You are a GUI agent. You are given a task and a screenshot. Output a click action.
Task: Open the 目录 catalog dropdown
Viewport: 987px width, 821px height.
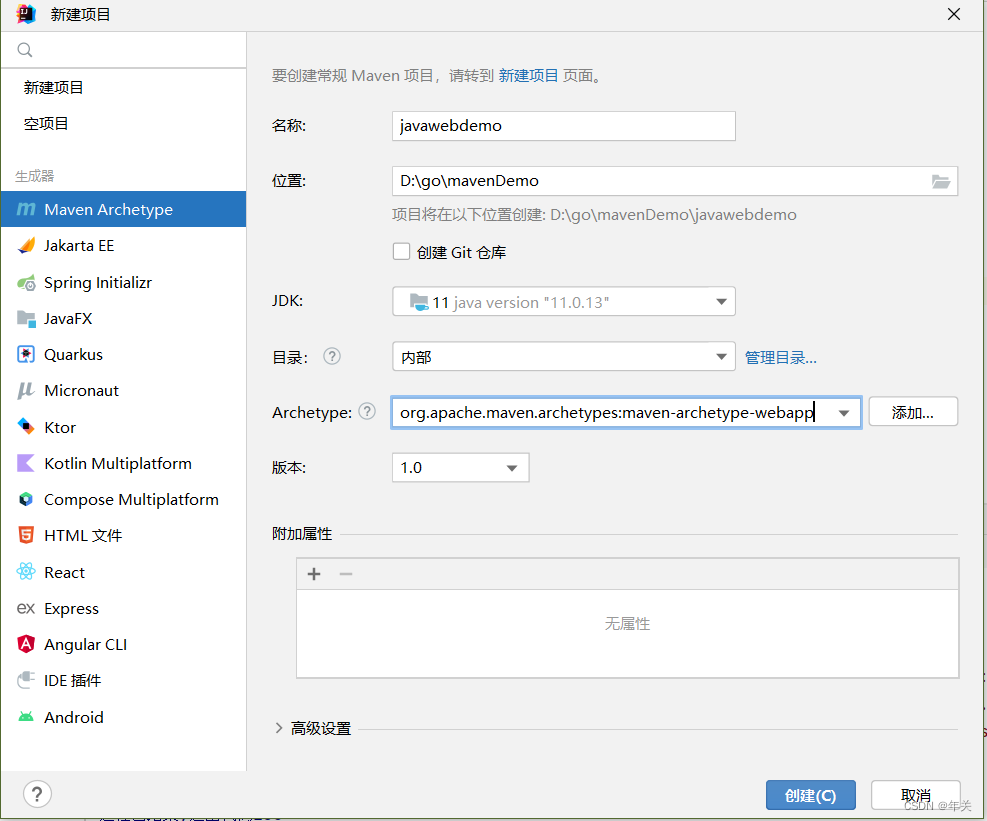[721, 357]
